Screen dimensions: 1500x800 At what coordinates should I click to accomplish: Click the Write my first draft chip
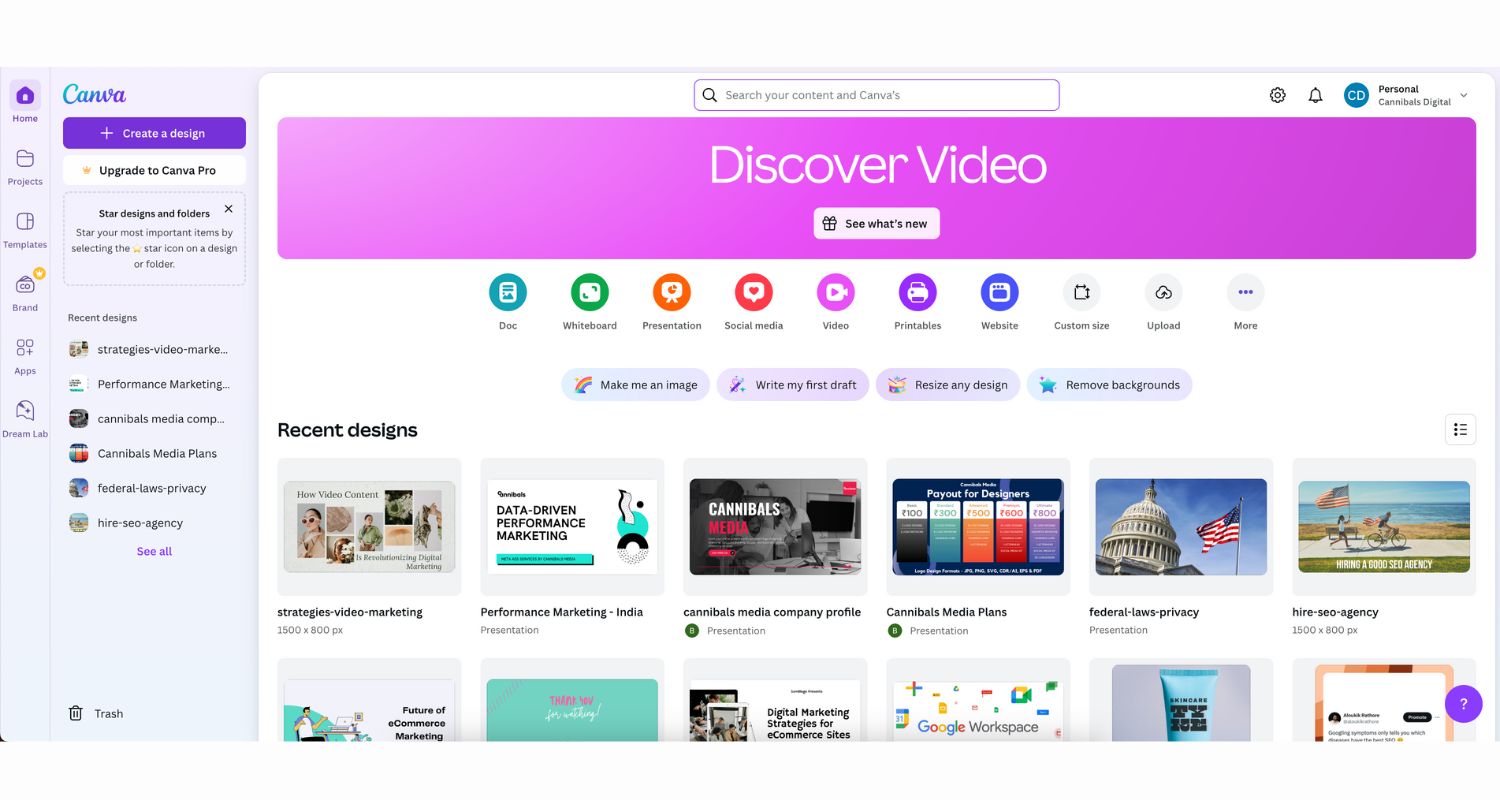click(793, 385)
